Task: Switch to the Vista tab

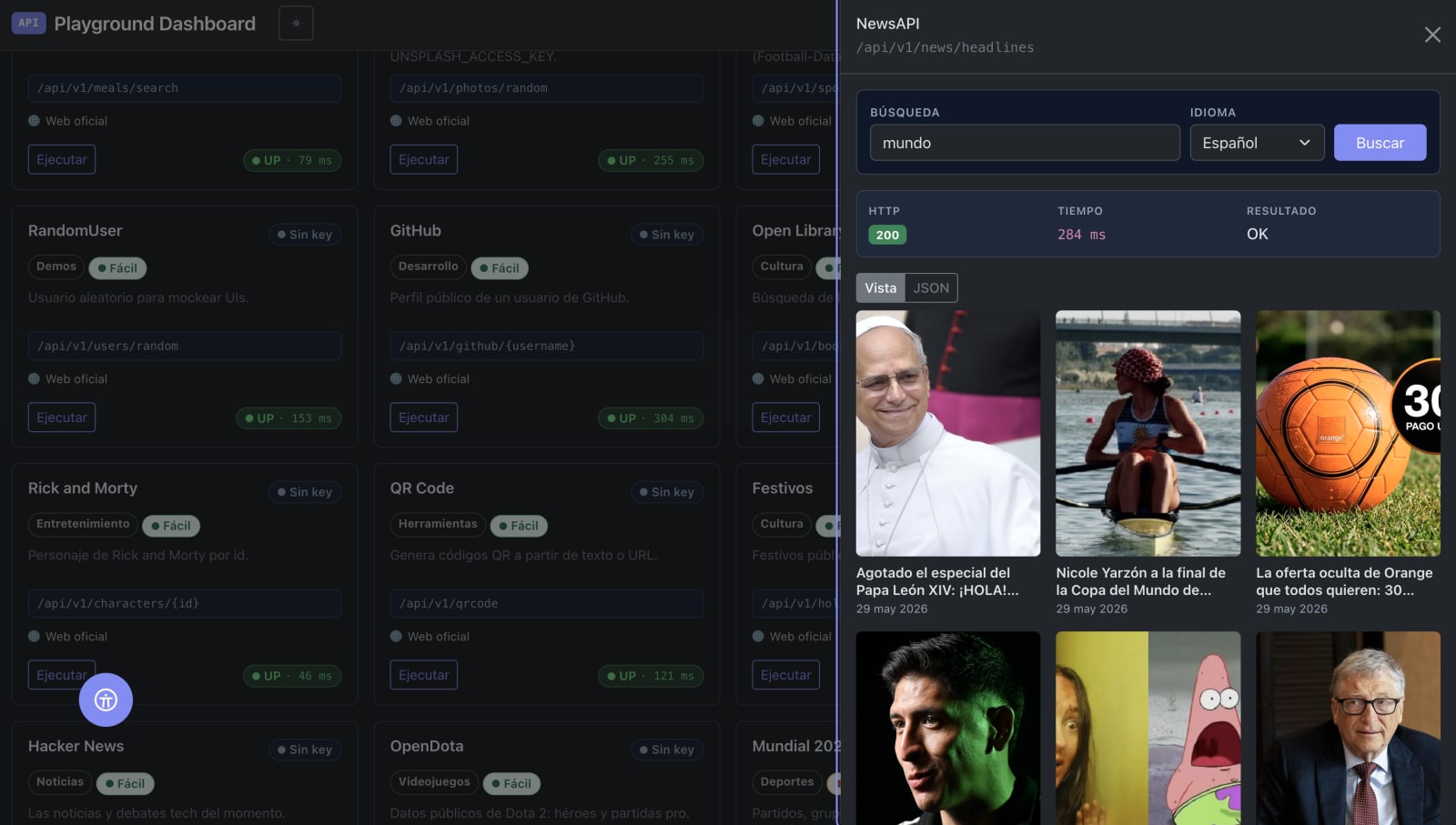Action: (x=880, y=287)
